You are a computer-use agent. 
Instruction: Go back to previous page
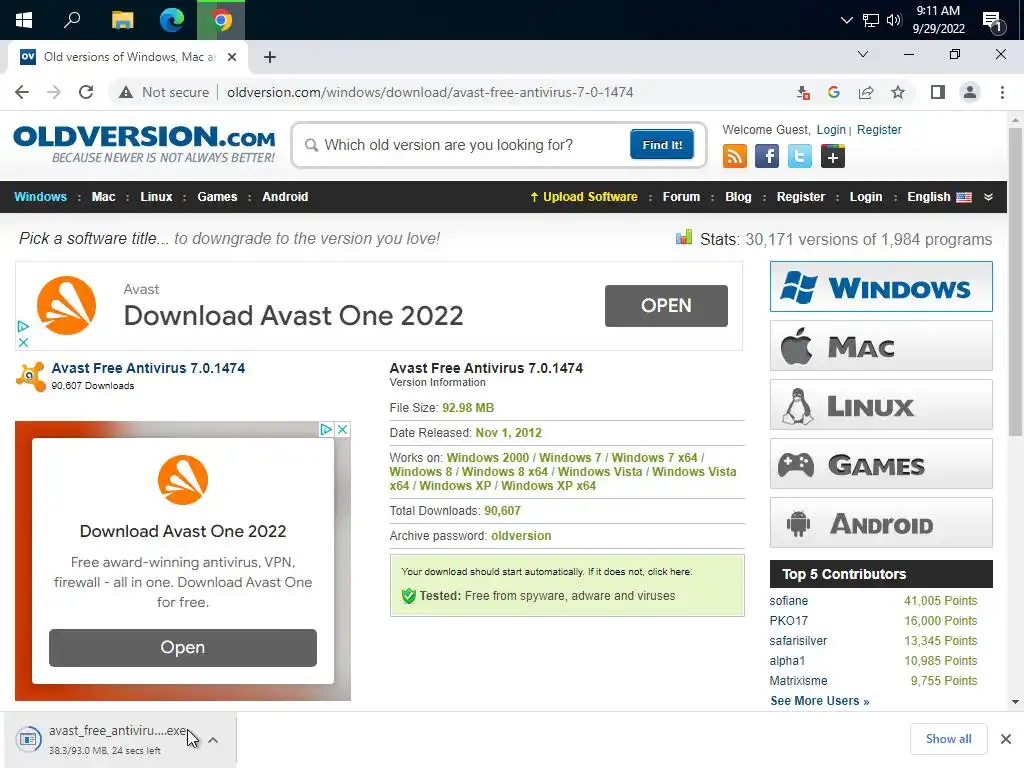point(22,92)
